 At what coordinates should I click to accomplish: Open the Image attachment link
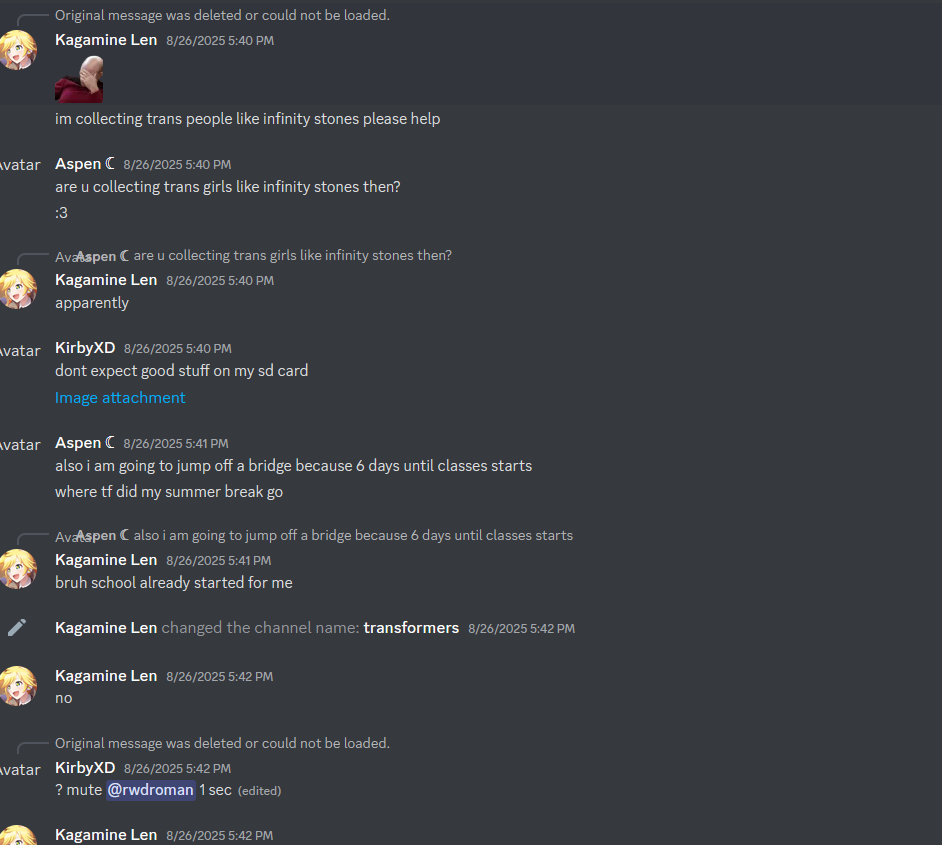pos(120,398)
